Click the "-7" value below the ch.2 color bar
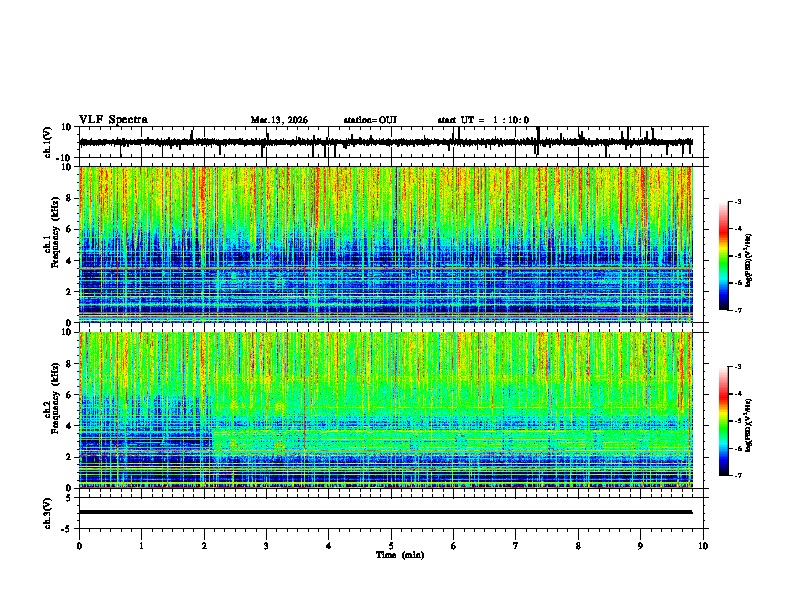This screenshot has width=792, height=612. (x=738, y=475)
